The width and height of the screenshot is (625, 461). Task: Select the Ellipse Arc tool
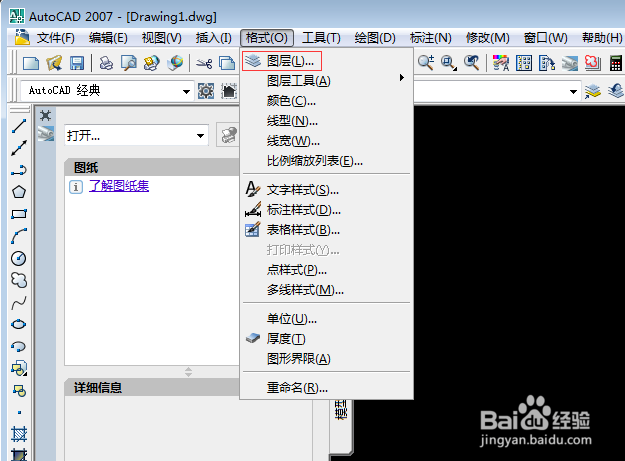coord(19,346)
